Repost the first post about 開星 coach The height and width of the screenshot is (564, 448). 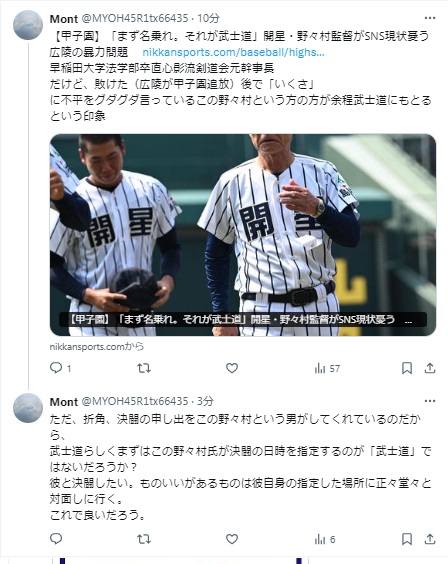tap(144, 368)
